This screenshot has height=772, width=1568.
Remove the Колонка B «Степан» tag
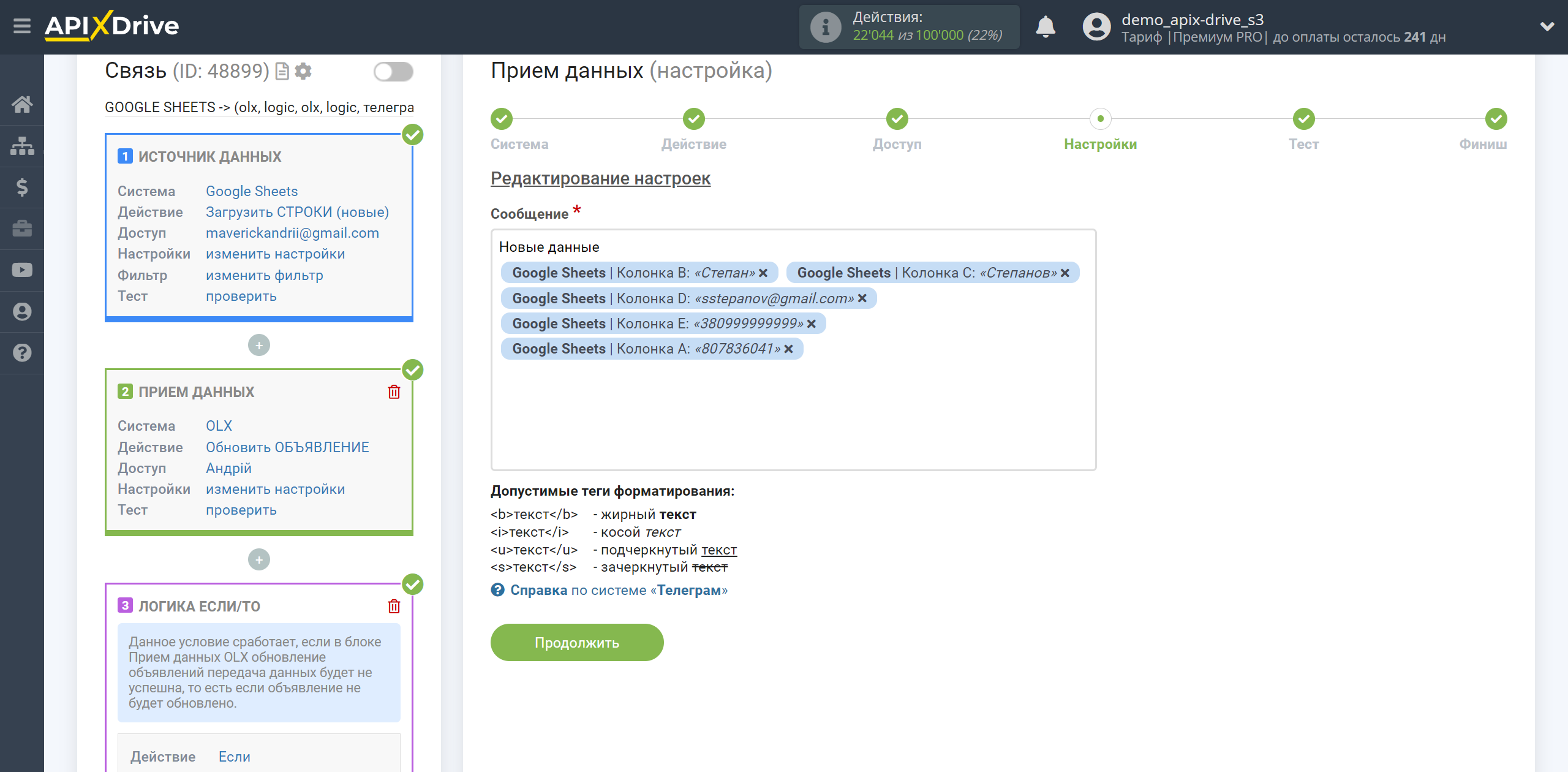pos(763,273)
